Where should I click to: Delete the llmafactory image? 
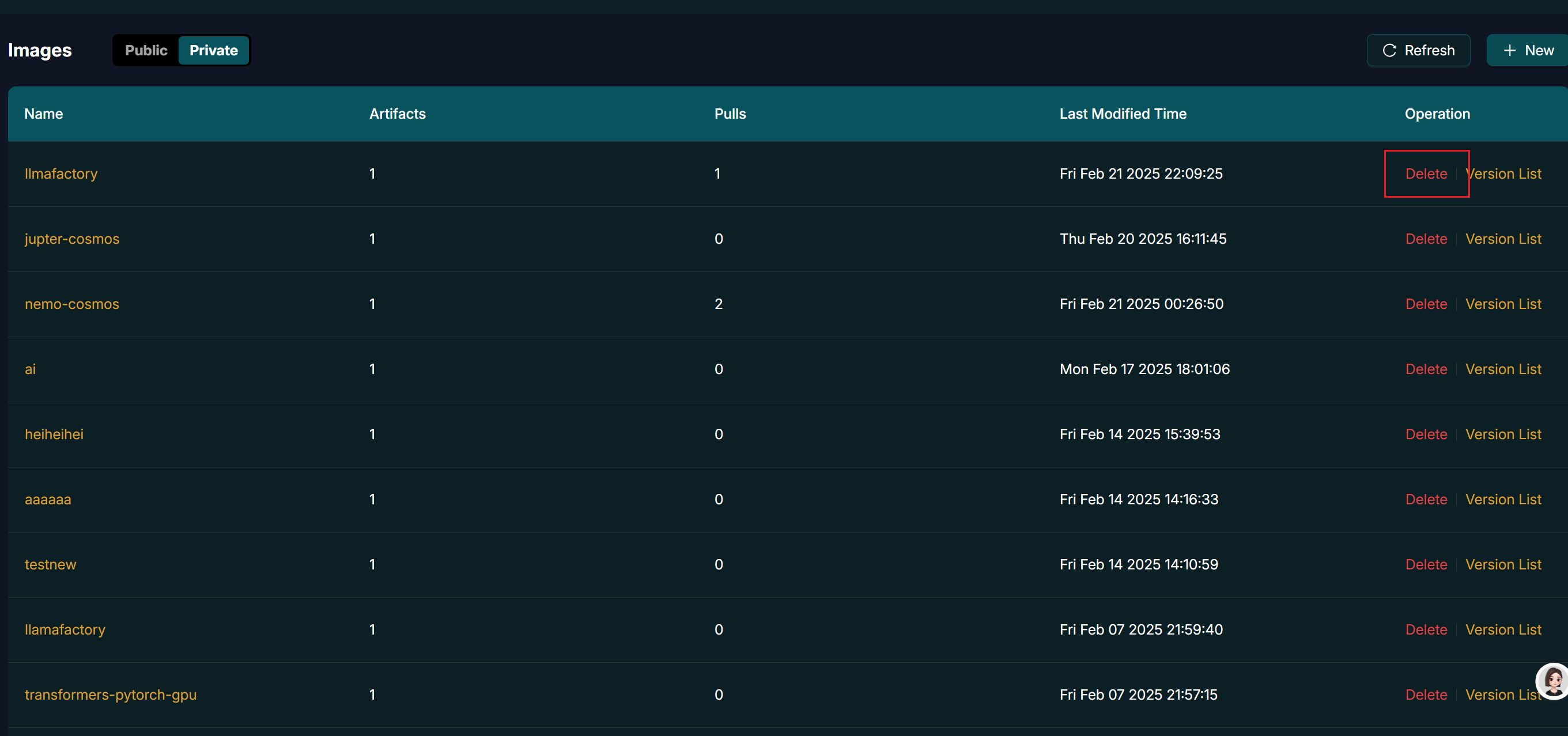click(x=1426, y=174)
